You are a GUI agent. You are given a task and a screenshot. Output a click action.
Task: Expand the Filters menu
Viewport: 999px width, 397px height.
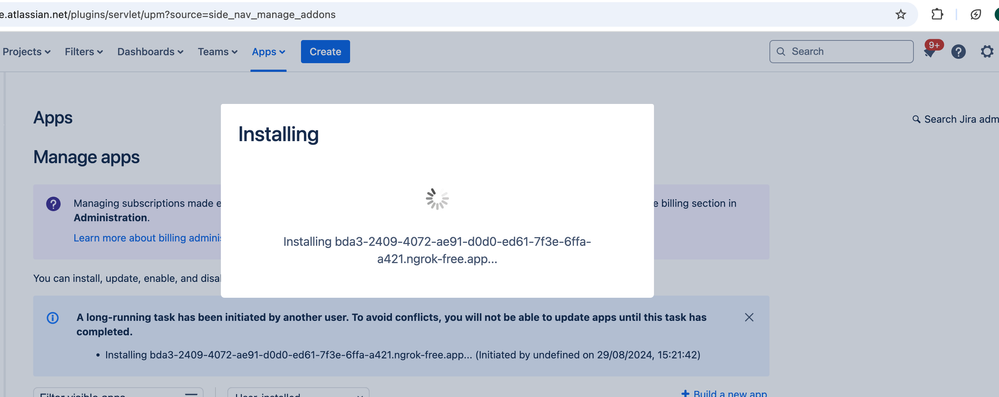pyautogui.click(x=83, y=52)
